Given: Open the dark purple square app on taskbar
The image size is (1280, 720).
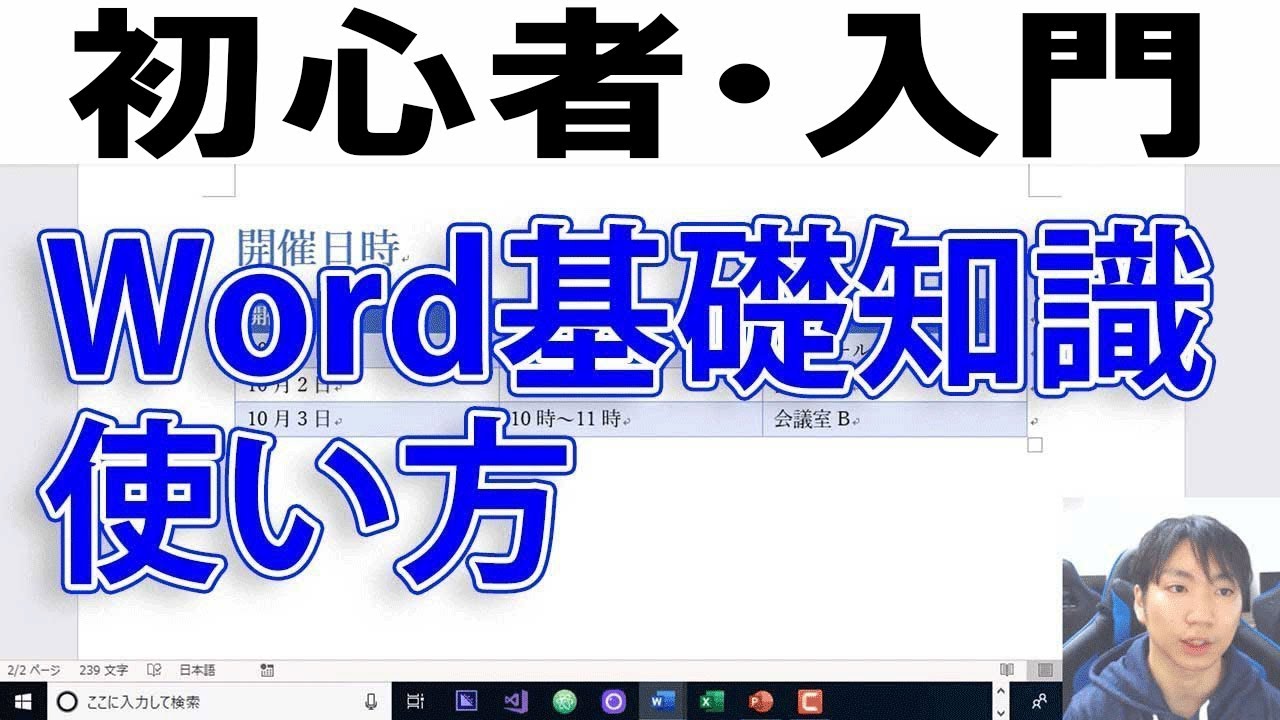Looking at the screenshot, I should click(x=466, y=701).
